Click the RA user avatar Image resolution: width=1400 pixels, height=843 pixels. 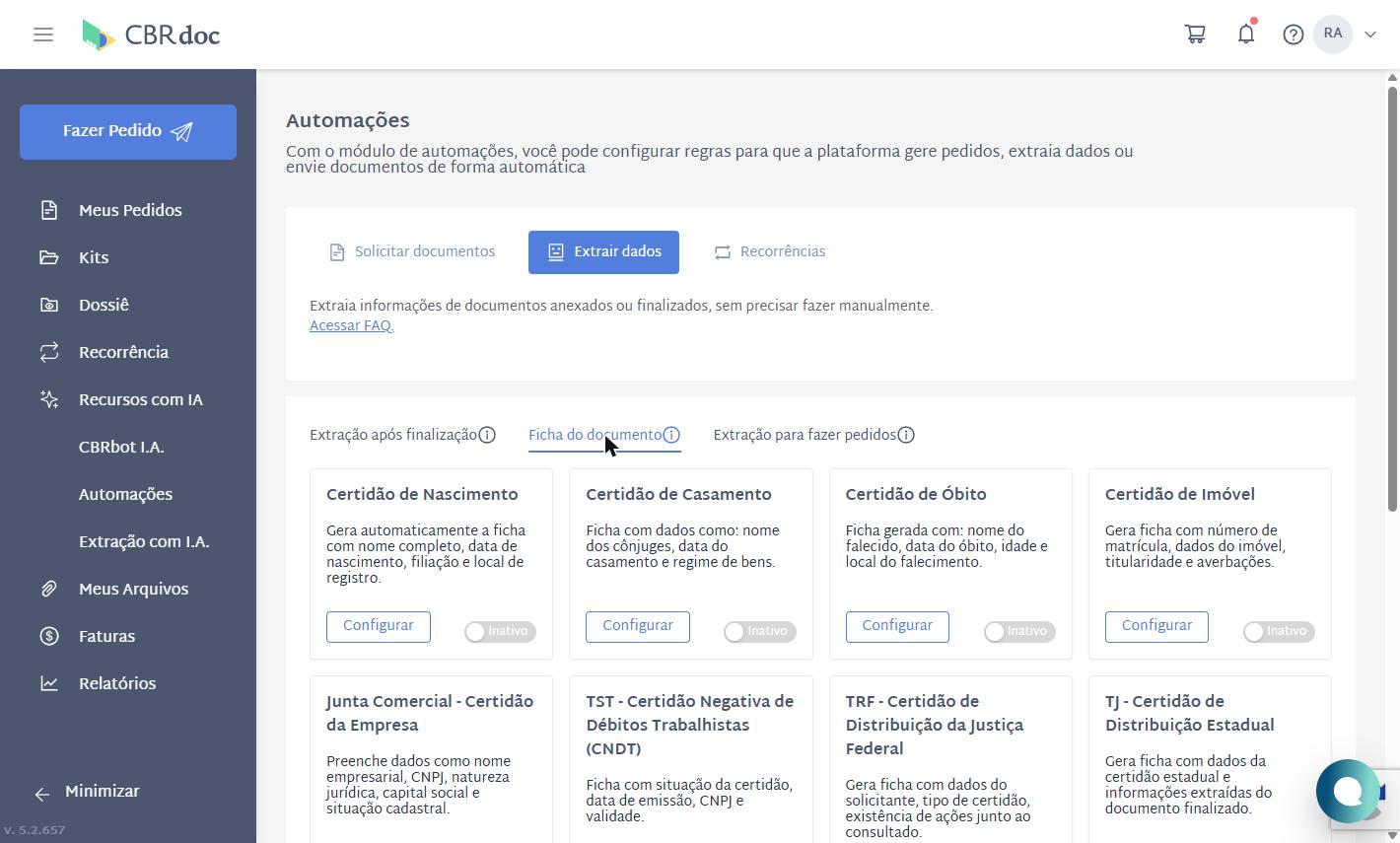1333,35
